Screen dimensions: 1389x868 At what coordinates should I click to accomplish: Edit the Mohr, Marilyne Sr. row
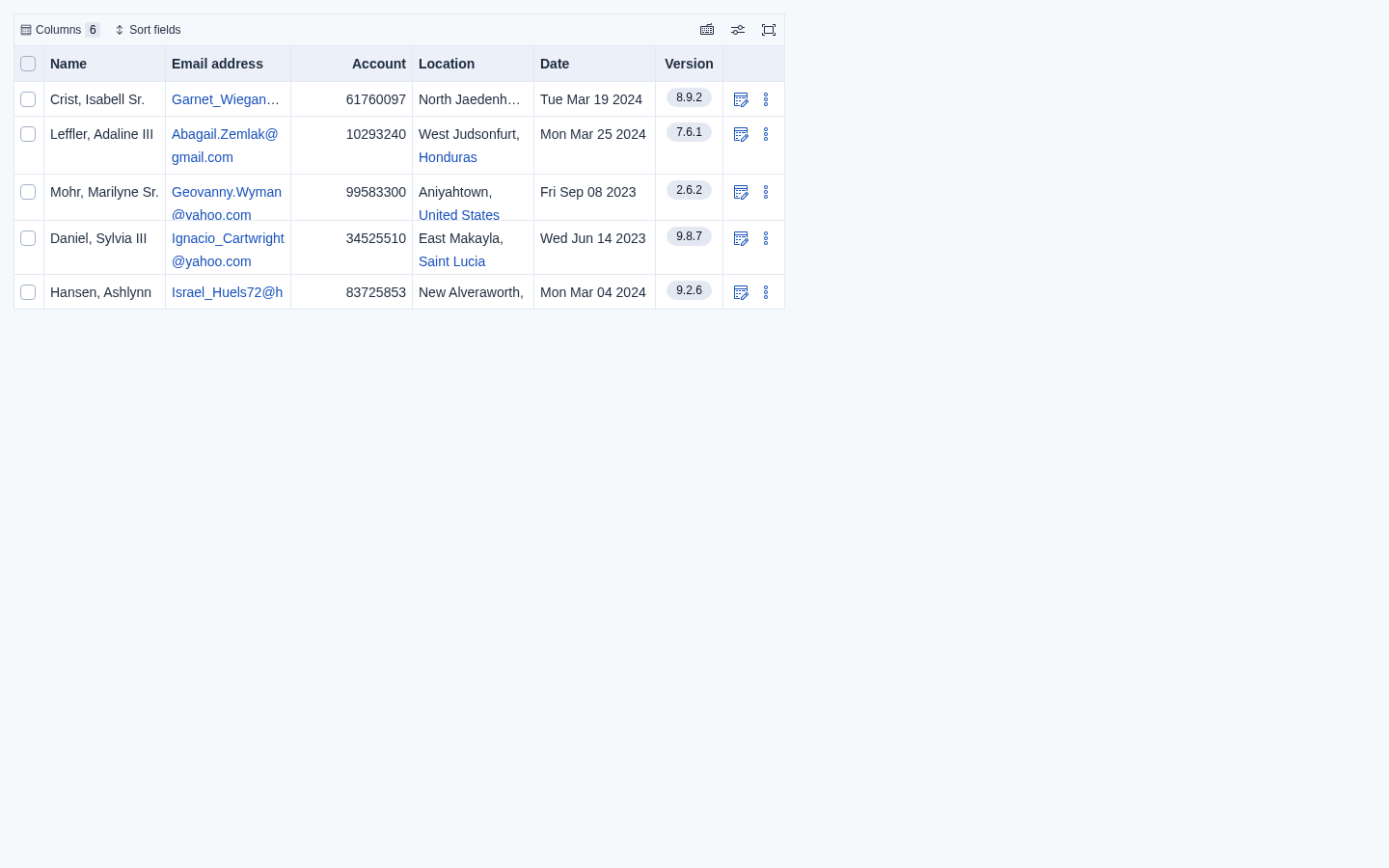point(741,192)
